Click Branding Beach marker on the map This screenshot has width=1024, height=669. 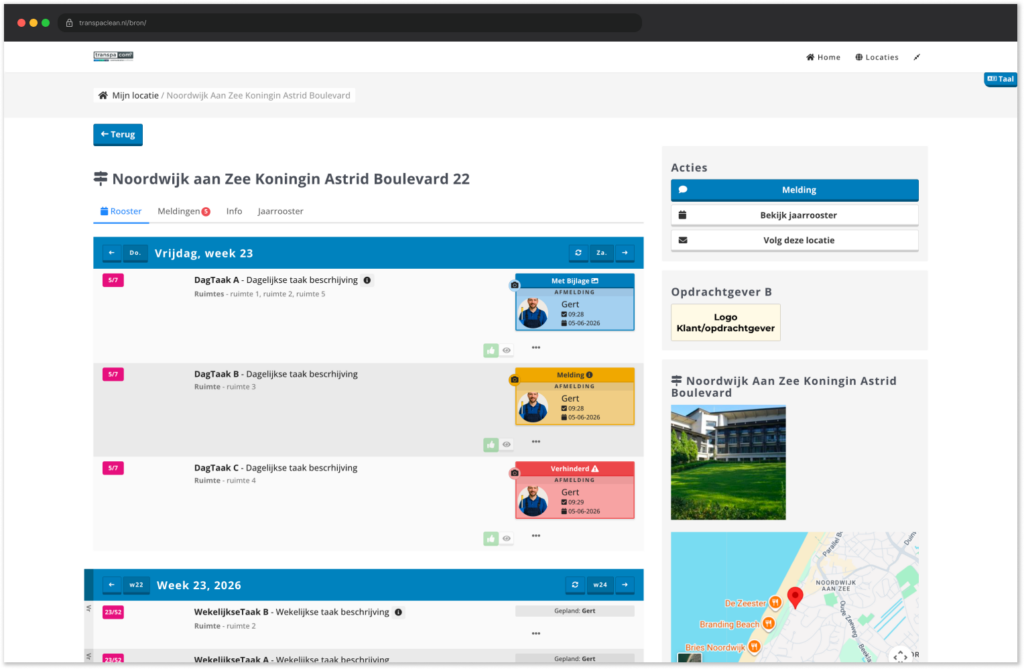769,623
